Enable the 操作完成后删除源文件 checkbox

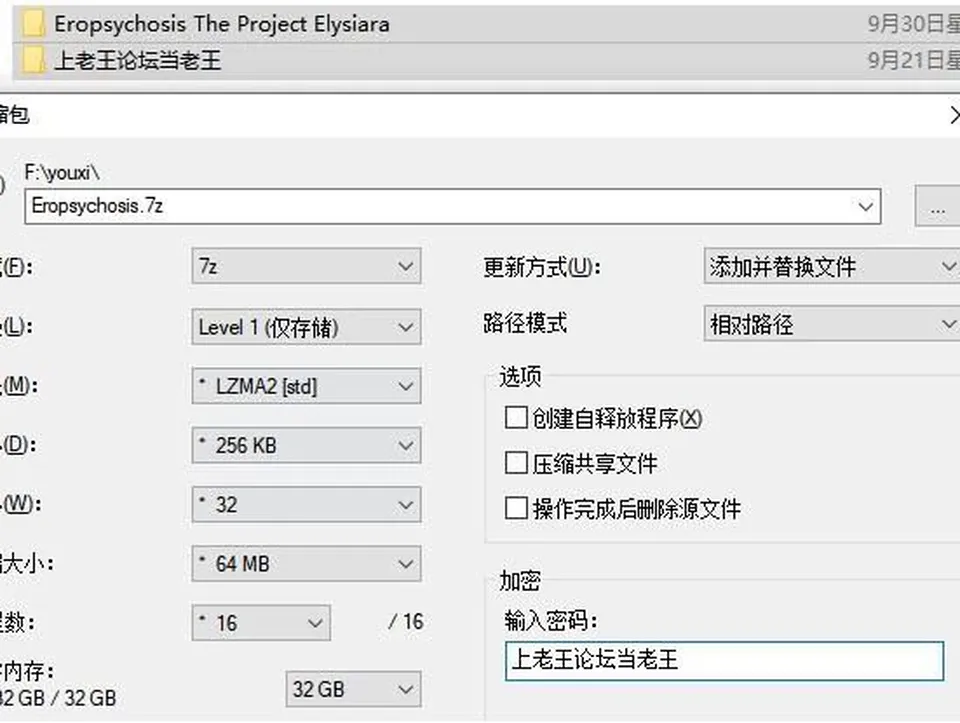516,508
